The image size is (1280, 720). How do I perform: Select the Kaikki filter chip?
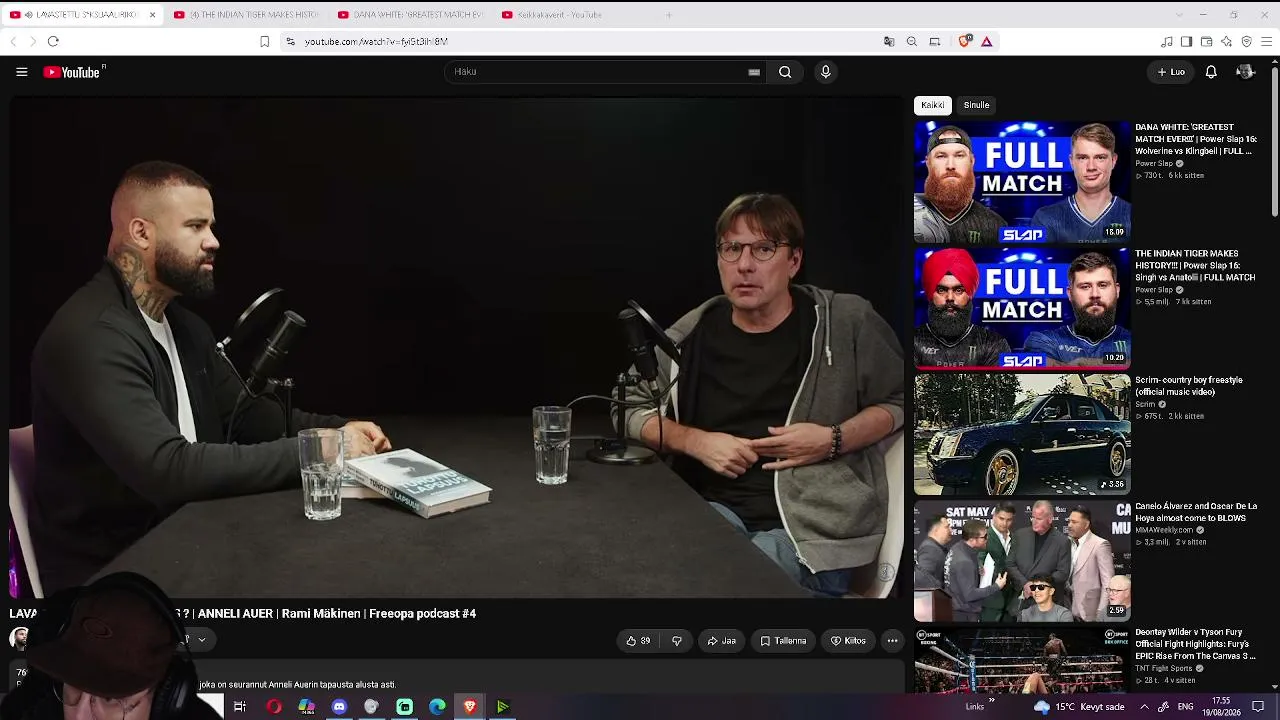pos(932,105)
